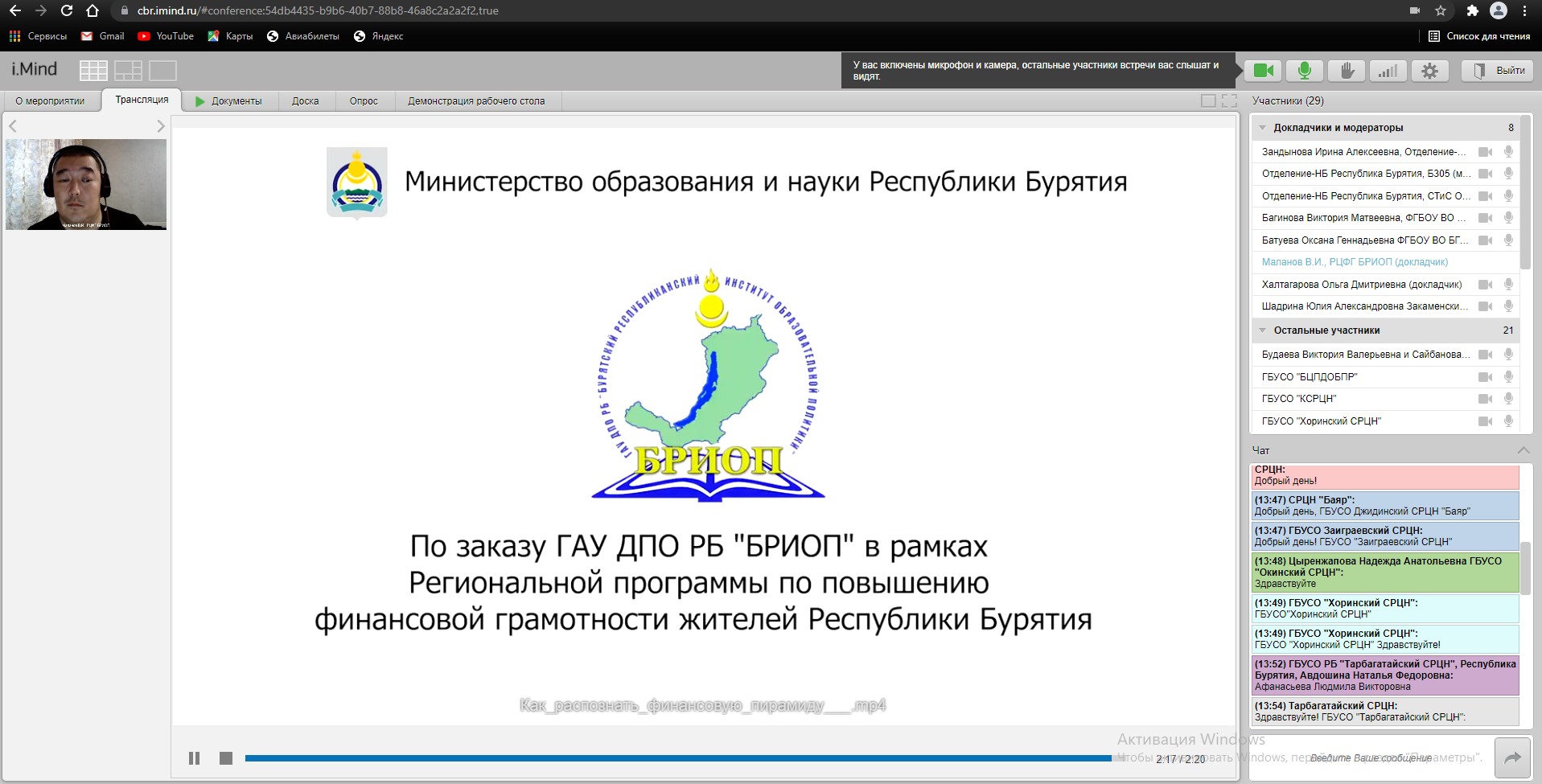
Task: Collapse the Остальные участники group
Action: (x=1263, y=330)
